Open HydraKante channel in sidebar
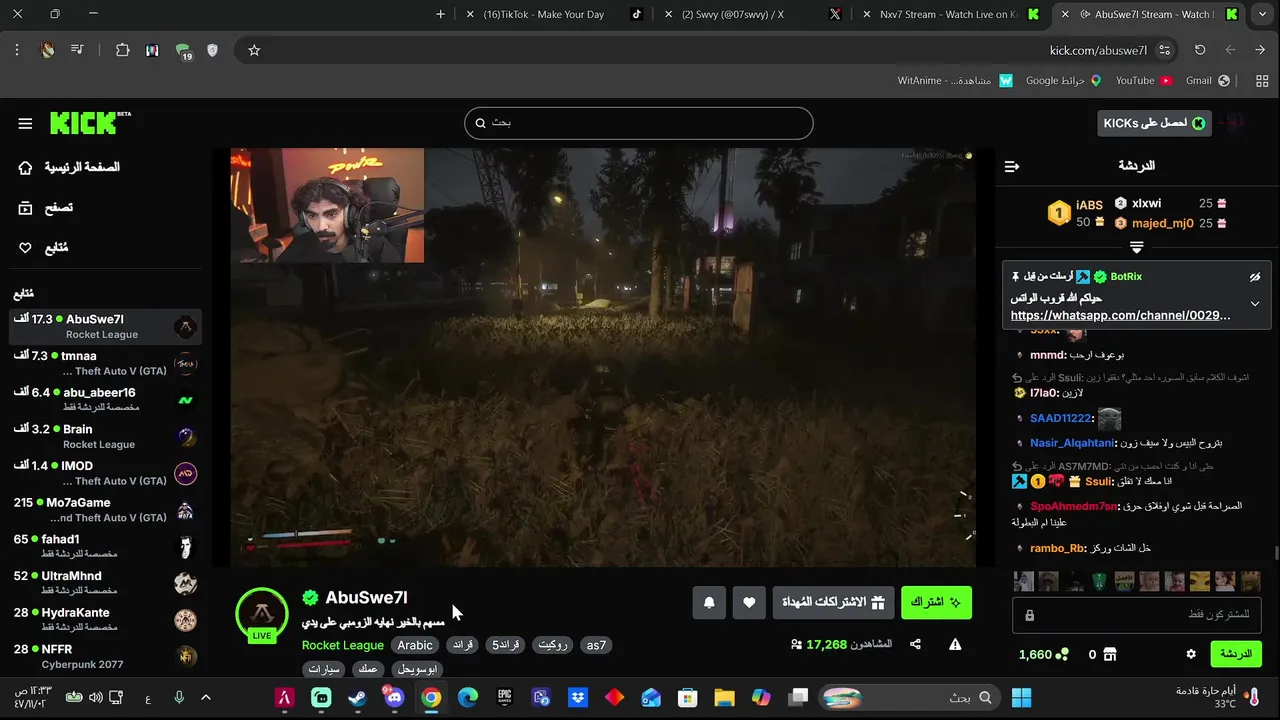 105,620
